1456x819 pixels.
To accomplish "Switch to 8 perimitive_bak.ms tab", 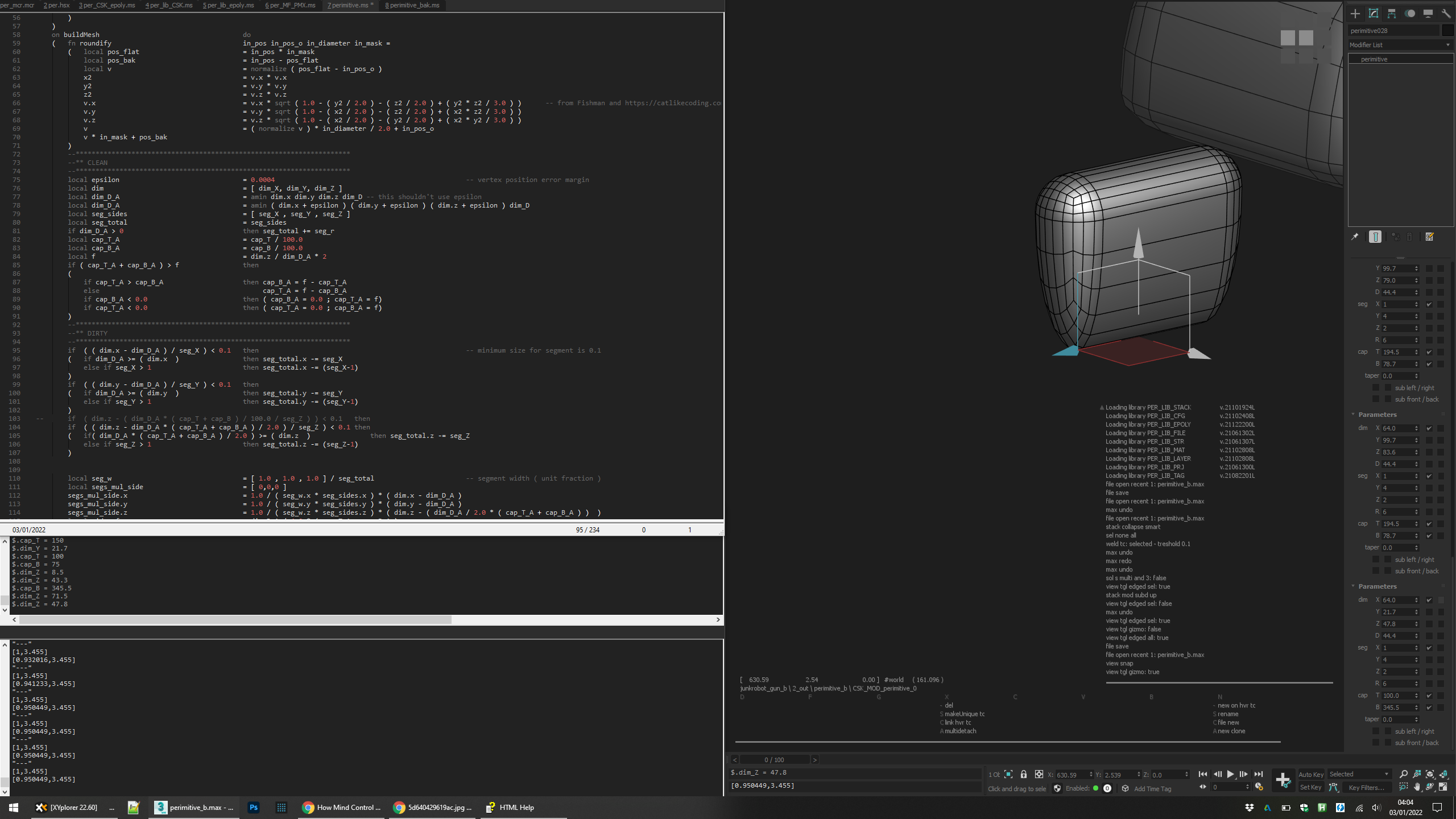I will click(x=412, y=5).
